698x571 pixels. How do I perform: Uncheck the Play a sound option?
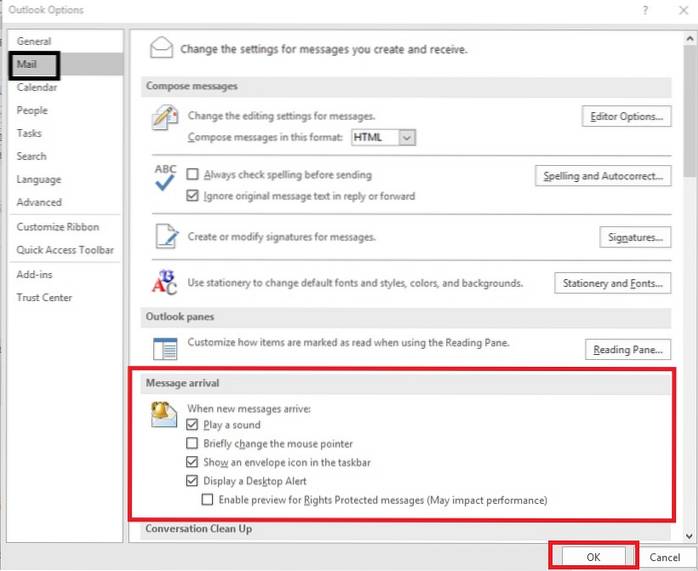tap(193, 425)
